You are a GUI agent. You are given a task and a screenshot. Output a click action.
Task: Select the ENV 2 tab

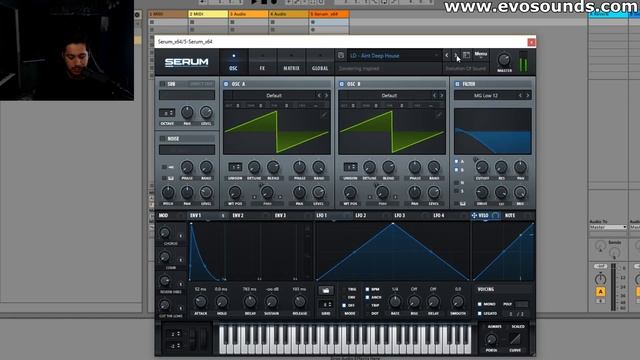coord(238,215)
